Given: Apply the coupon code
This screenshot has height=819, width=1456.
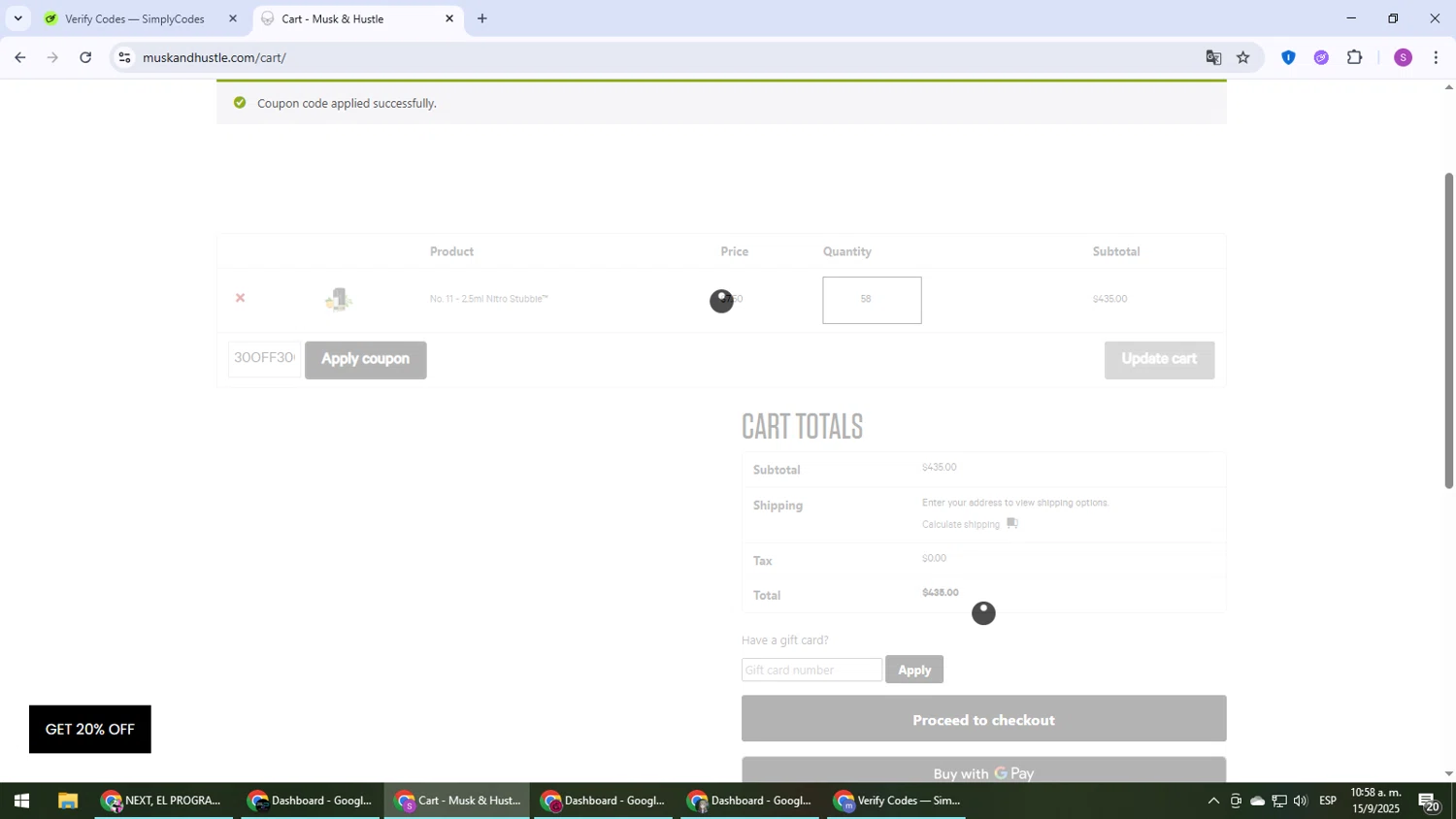Looking at the screenshot, I should pyautogui.click(x=366, y=360).
